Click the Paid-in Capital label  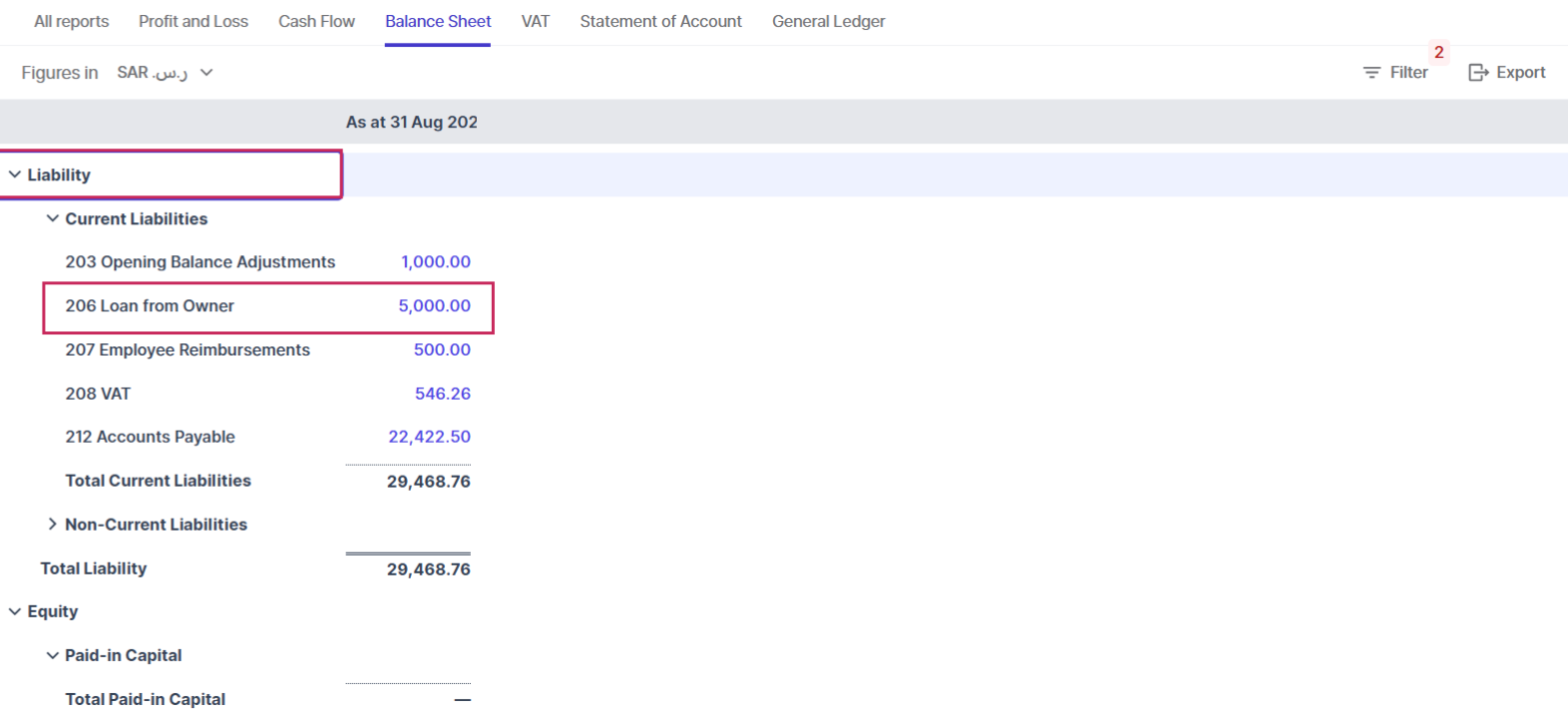pos(124,655)
